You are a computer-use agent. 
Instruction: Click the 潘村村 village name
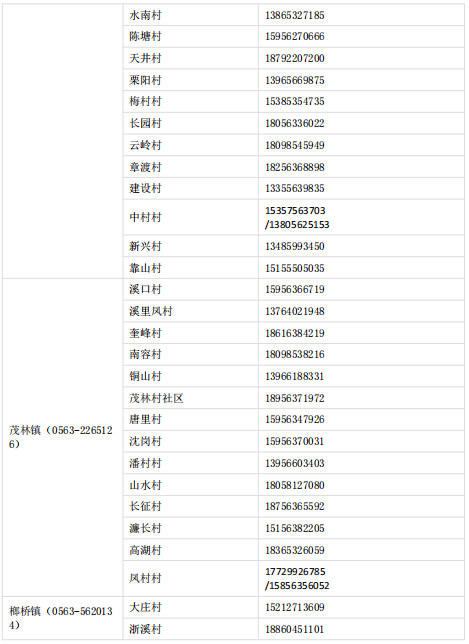click(145, 463)
